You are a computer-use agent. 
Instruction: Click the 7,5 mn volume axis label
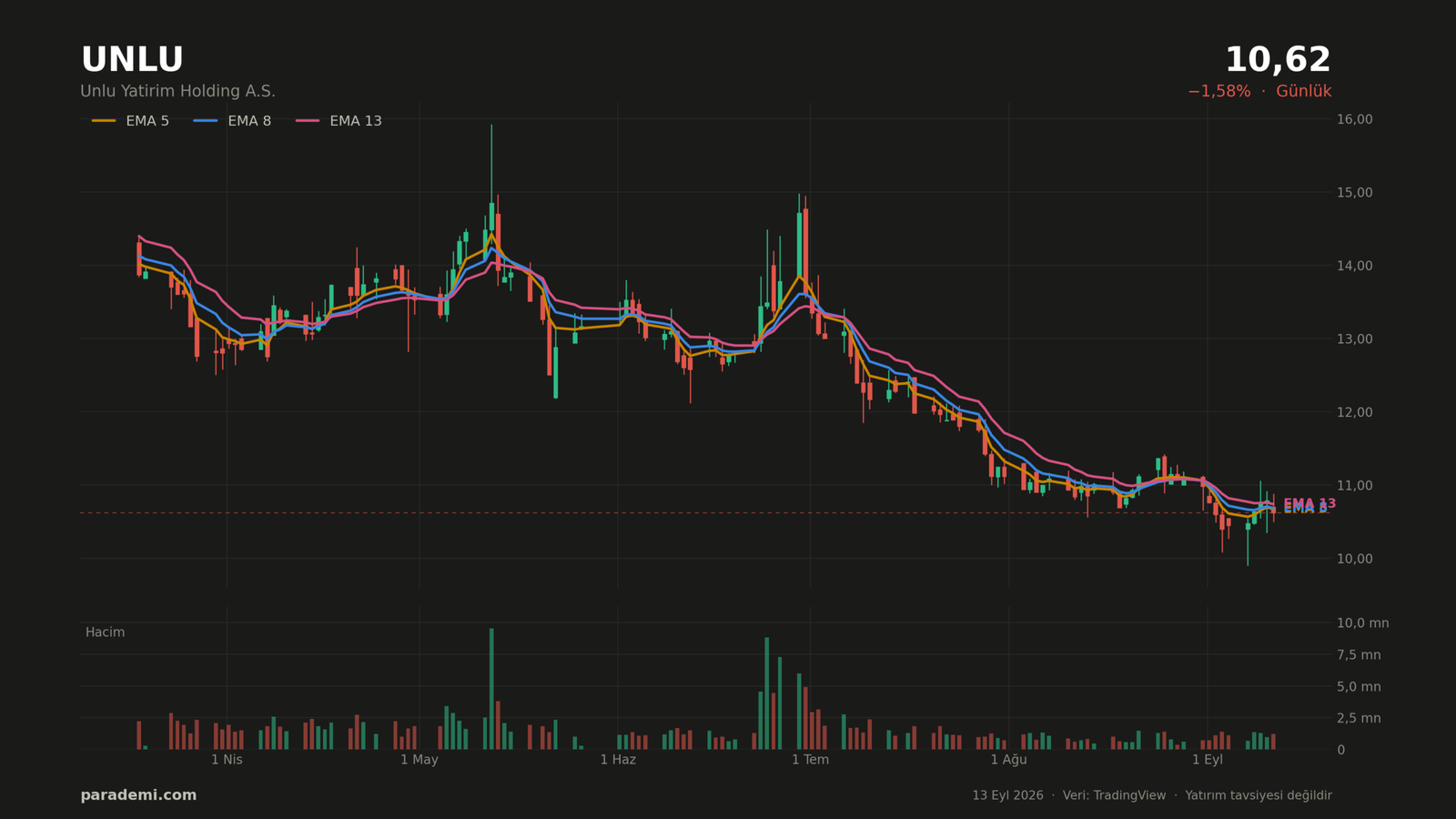[x=1359, y=655]
